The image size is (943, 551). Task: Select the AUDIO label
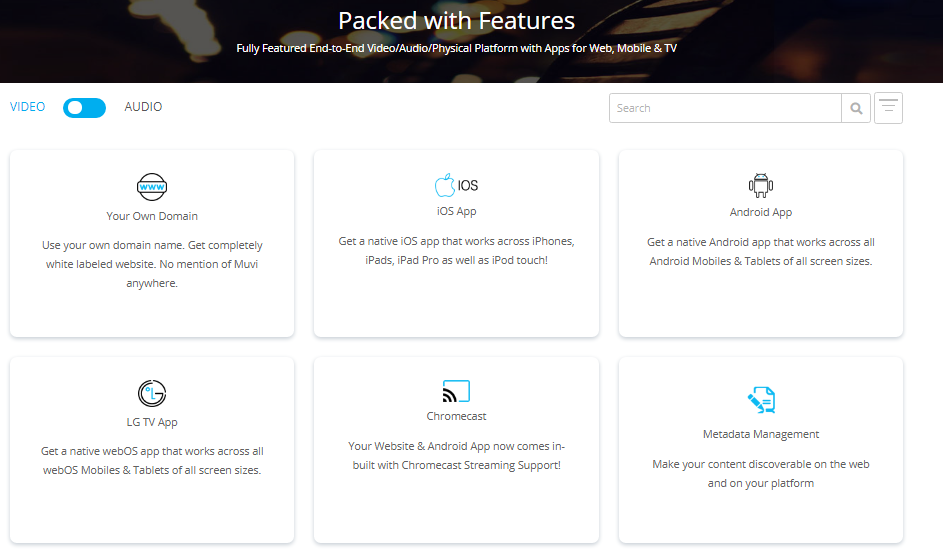pos(143,107)
